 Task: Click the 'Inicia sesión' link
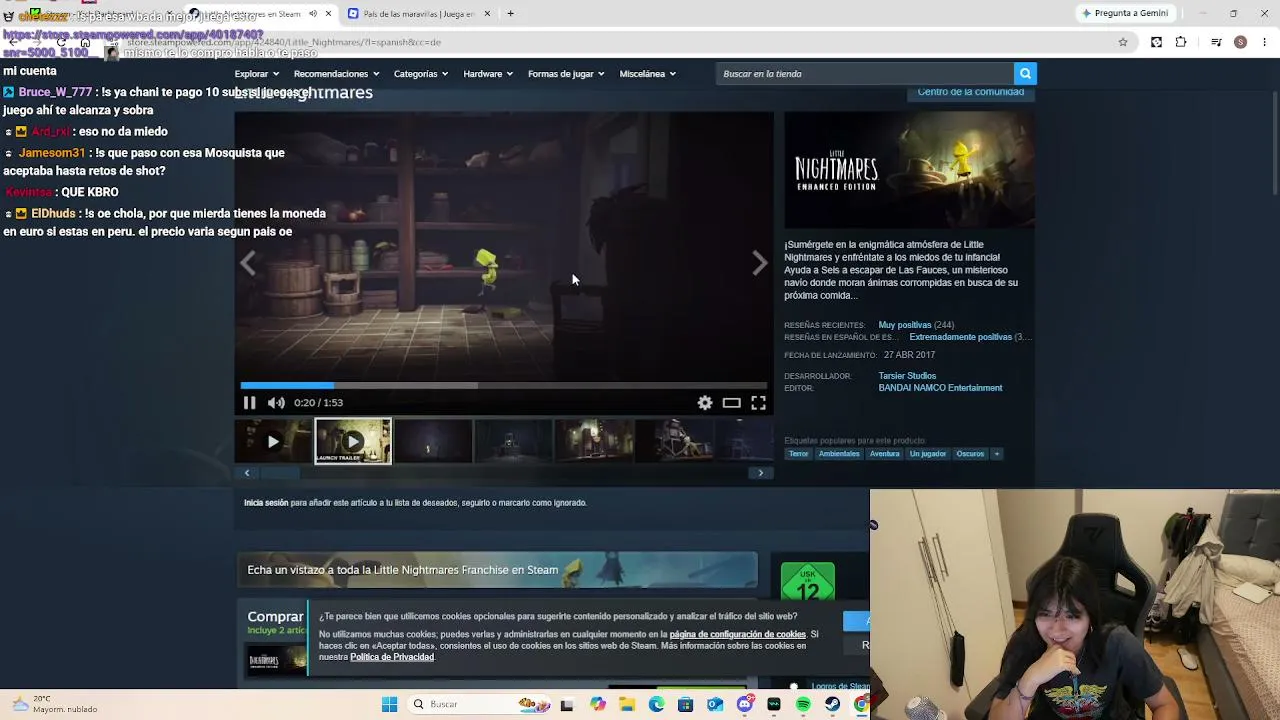266,503
